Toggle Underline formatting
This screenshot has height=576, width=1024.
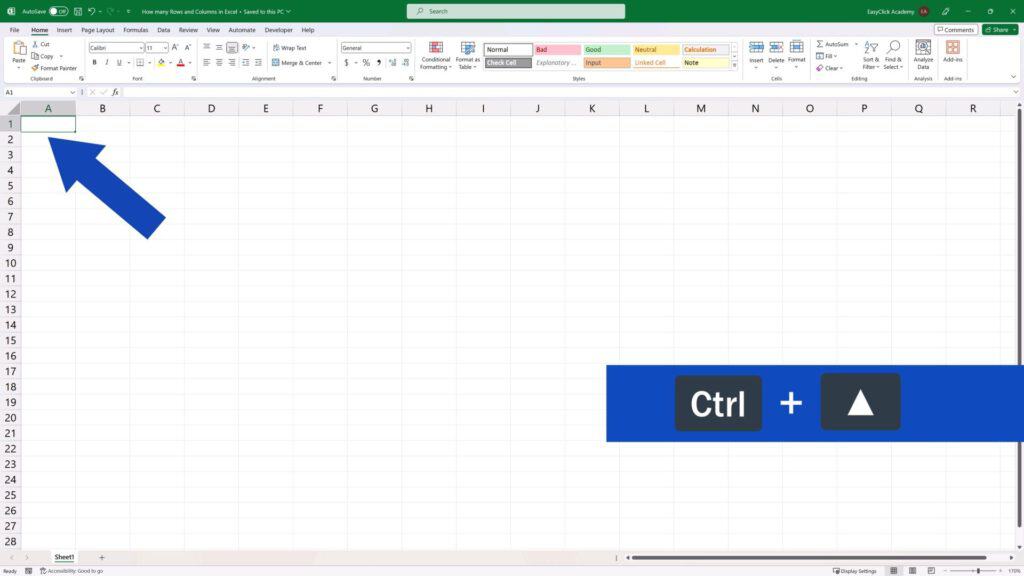tap(119, 63)
